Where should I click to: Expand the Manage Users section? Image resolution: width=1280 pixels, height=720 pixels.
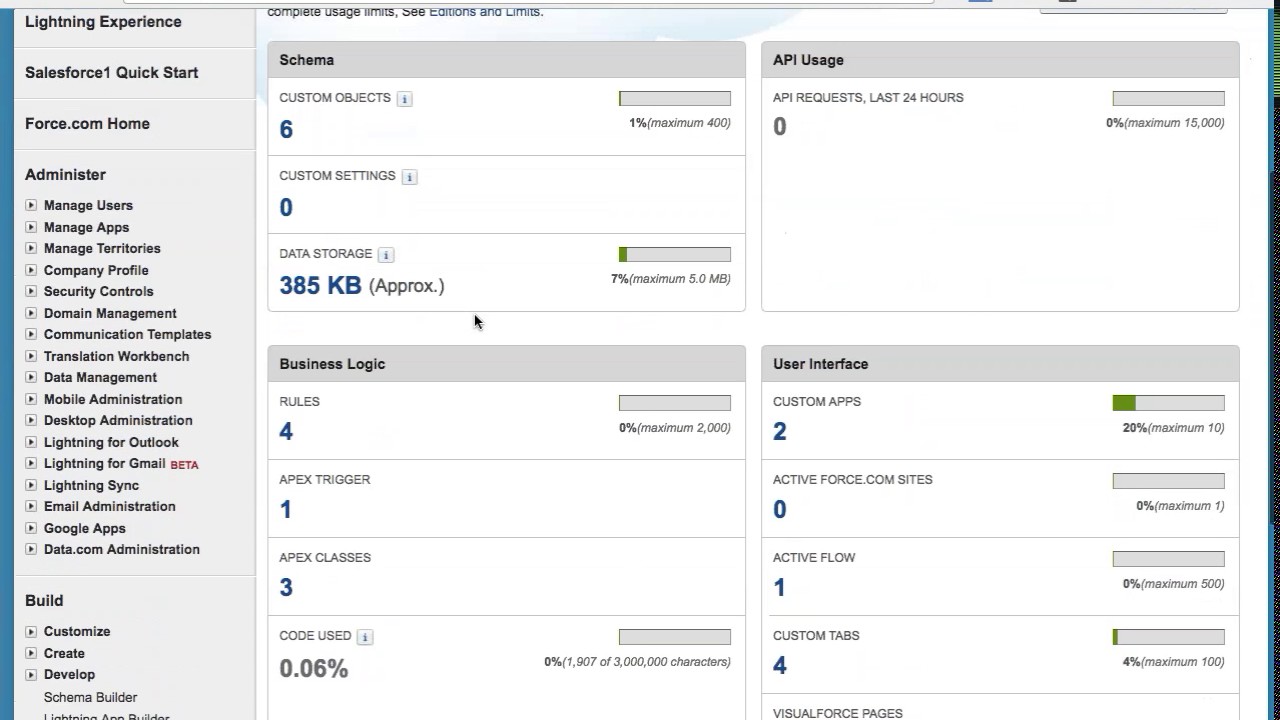[x=31, y=205]
